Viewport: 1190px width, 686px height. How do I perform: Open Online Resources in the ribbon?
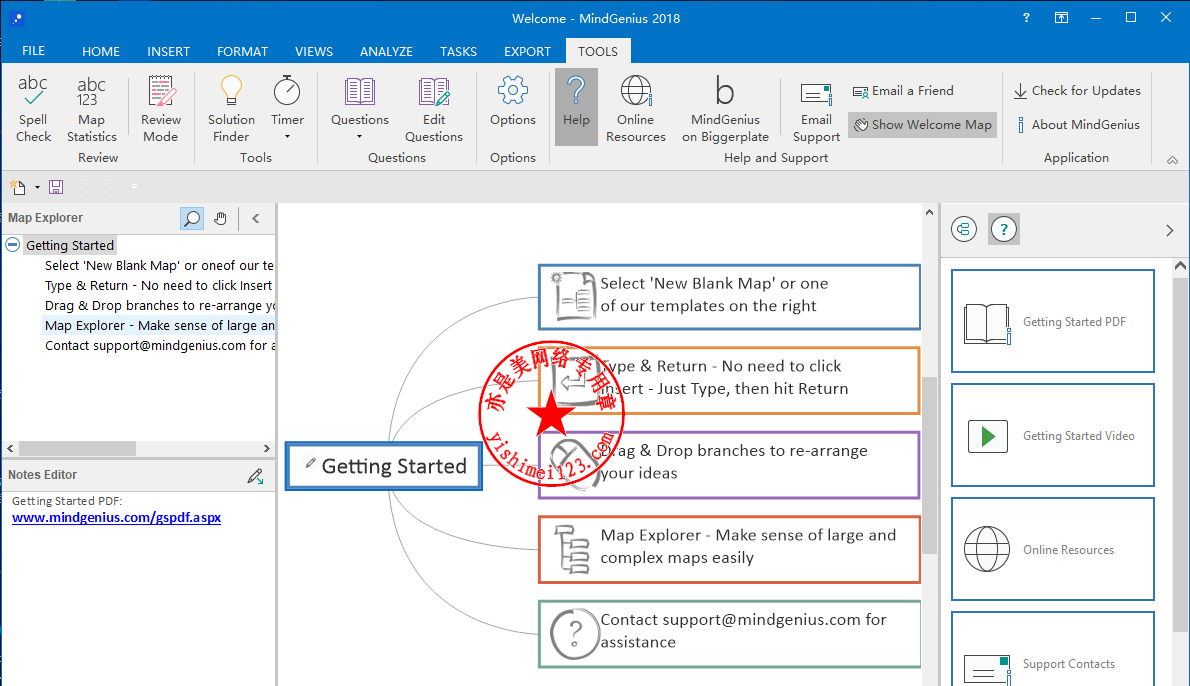(635, 109)
